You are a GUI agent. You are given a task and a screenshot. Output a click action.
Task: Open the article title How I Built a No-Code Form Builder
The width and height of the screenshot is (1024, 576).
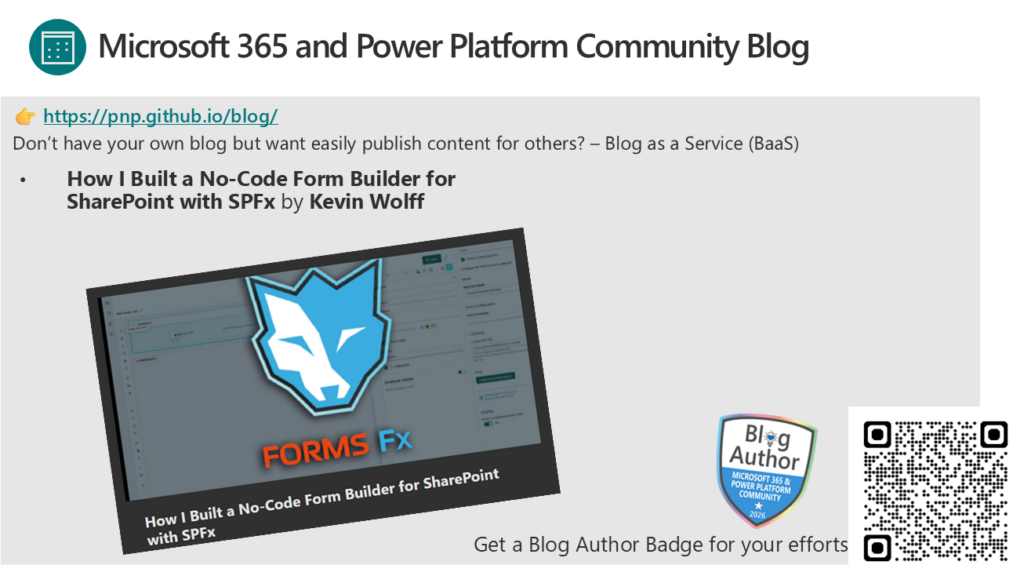point(261,190)
